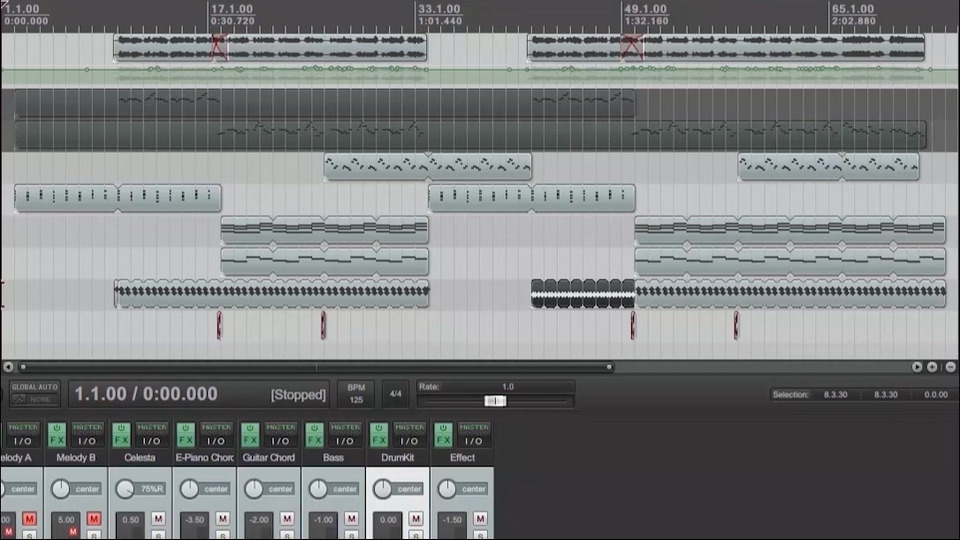Jump to ruler position 65.1.00

pyautogui.click(x=853, y=9)
